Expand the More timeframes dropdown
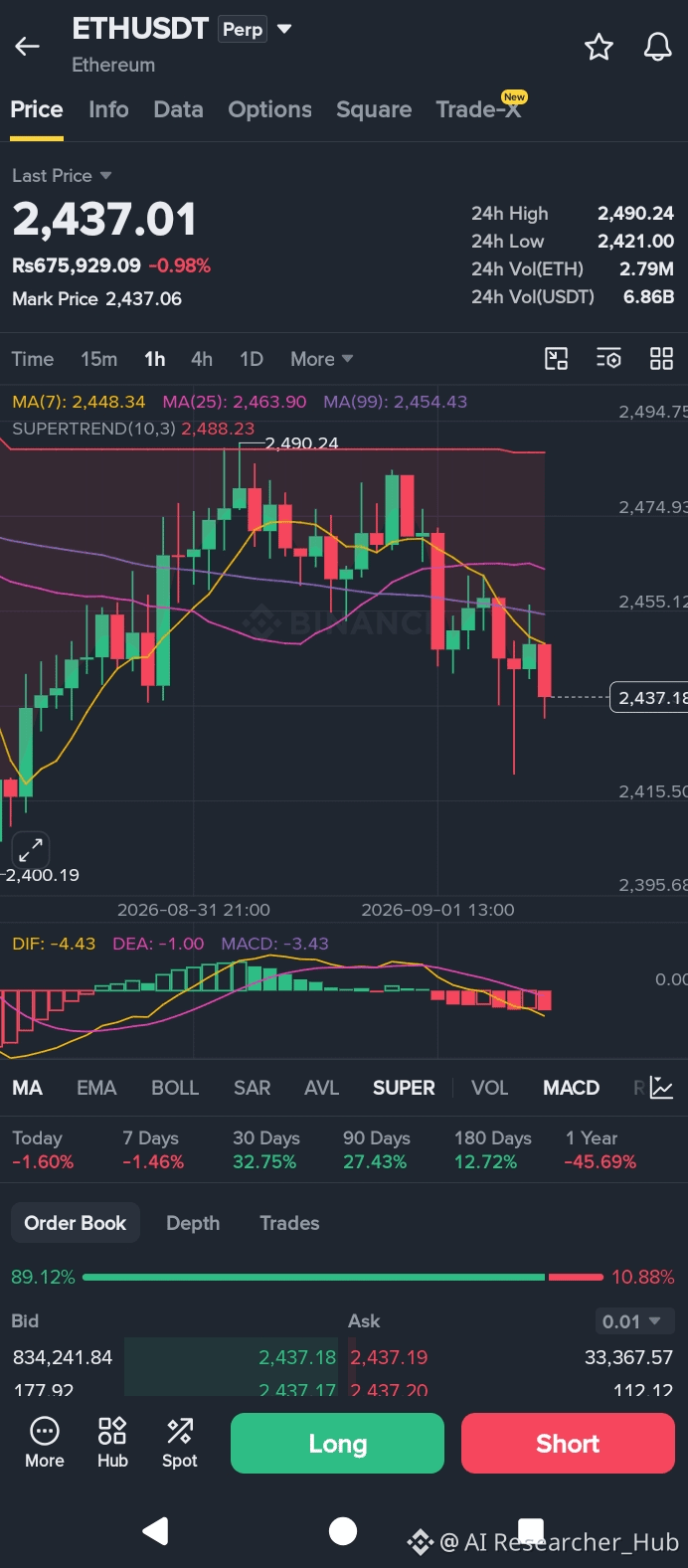 tap(322, 359)
